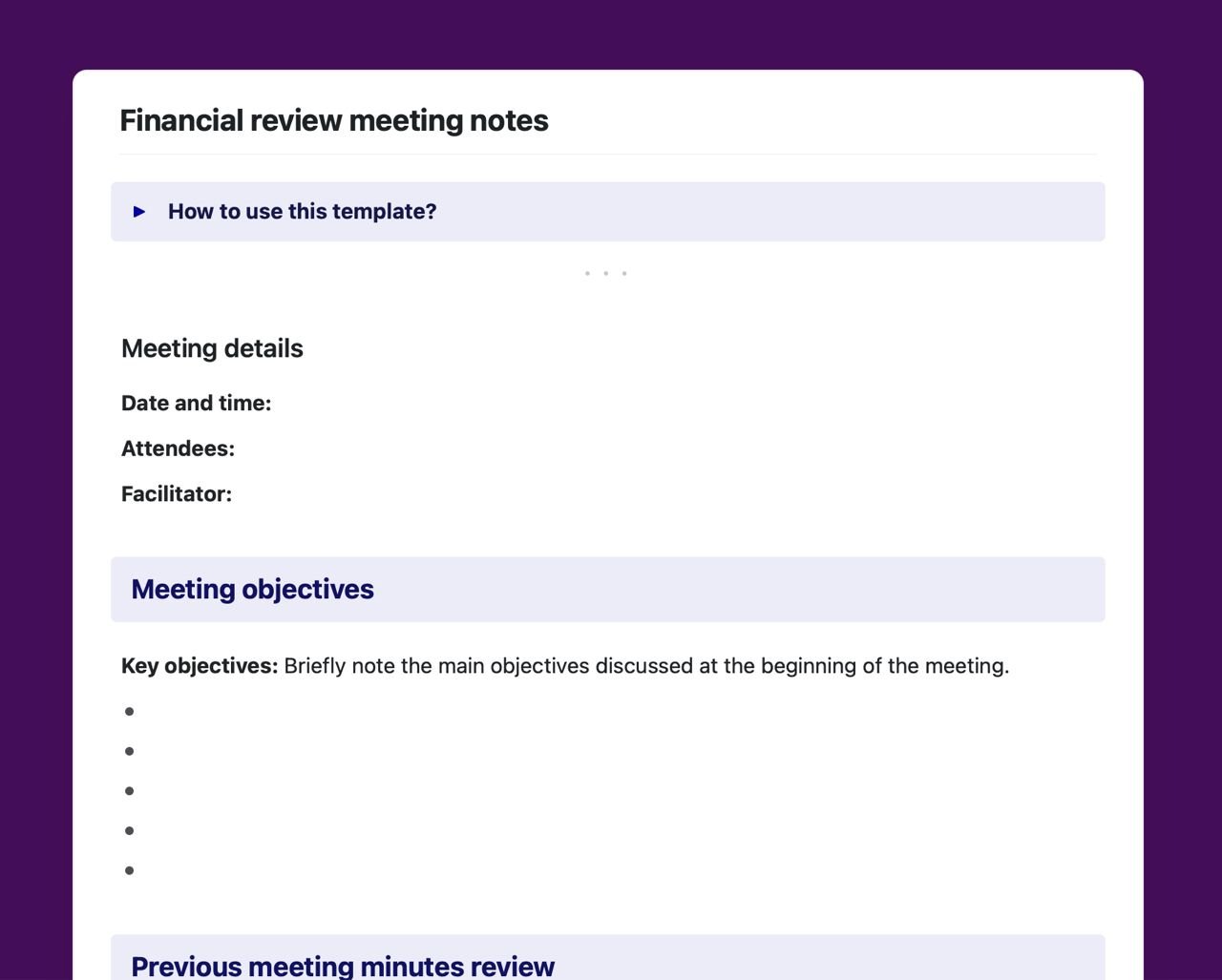The image size is (1222, 980).
Task: Click the 'Meeting objectives' banner heading
Action: tap(253, 589)
